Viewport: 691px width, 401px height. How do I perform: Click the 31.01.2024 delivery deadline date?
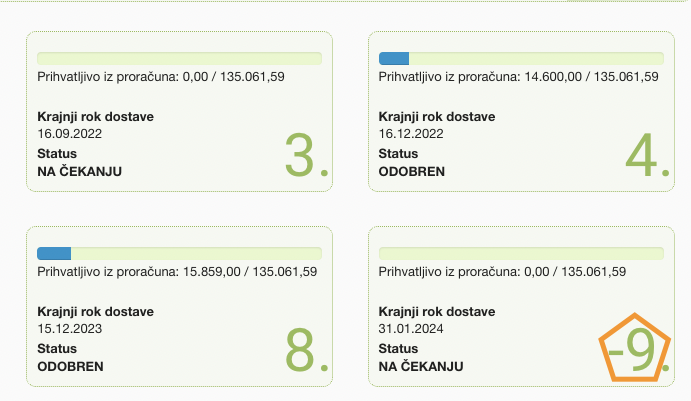pyautogui.click(x=410, y=327)
